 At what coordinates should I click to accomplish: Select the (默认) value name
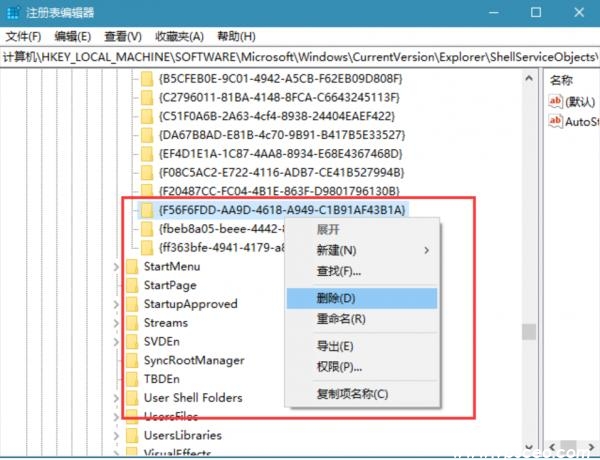580,102
